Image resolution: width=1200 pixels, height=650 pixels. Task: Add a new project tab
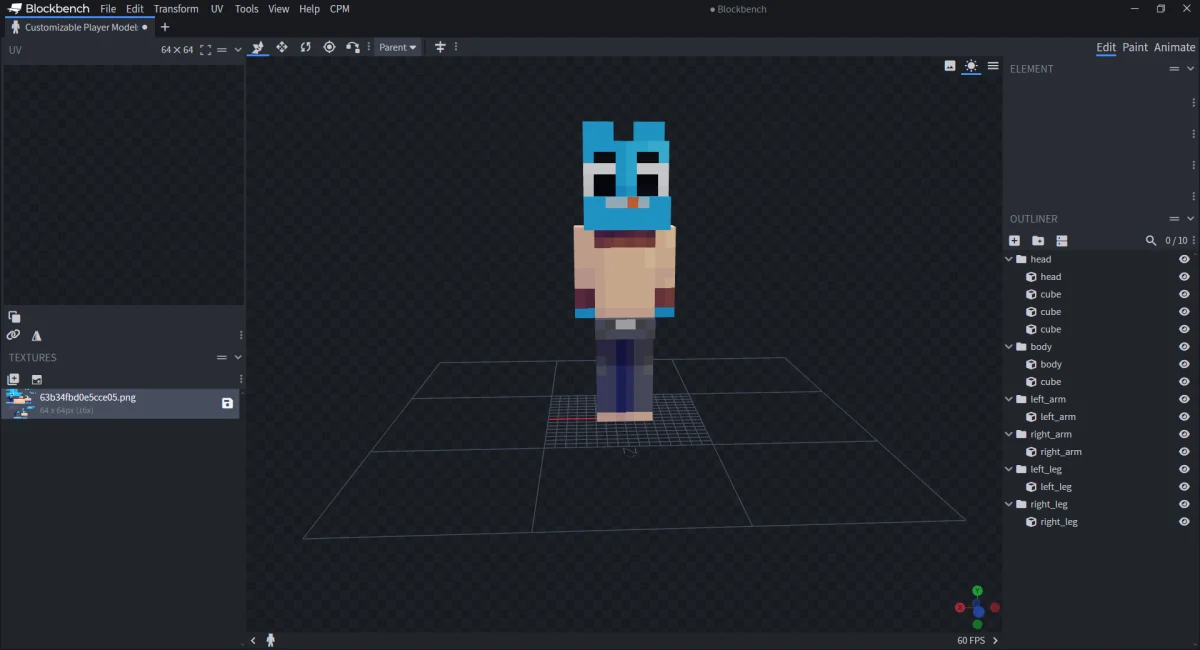click(165, 27)
